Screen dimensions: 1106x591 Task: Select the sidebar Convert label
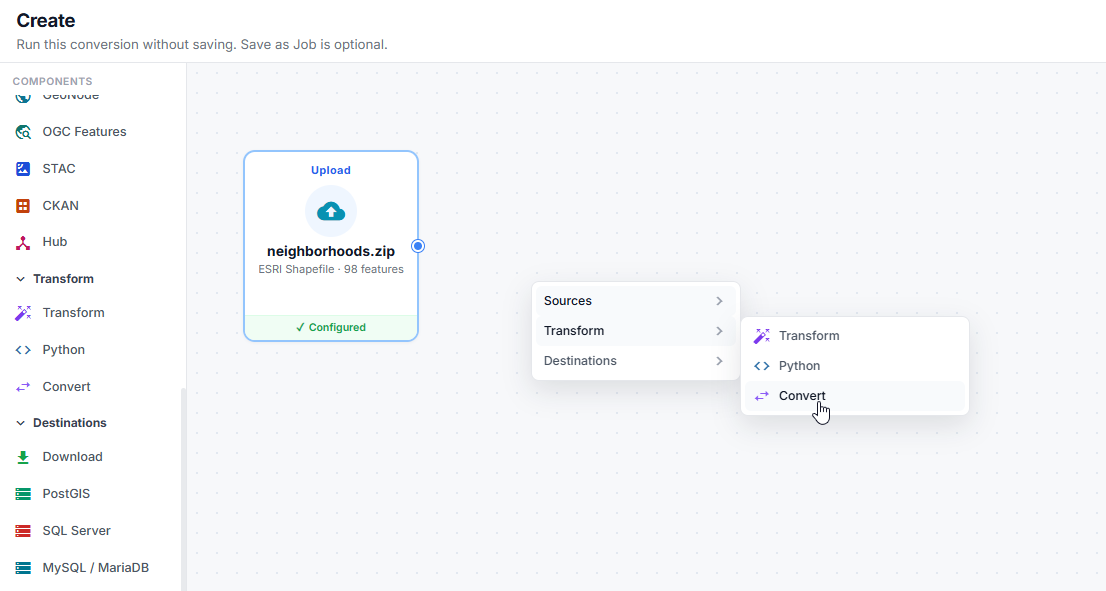pyautogui.click(x=66, y=386)
